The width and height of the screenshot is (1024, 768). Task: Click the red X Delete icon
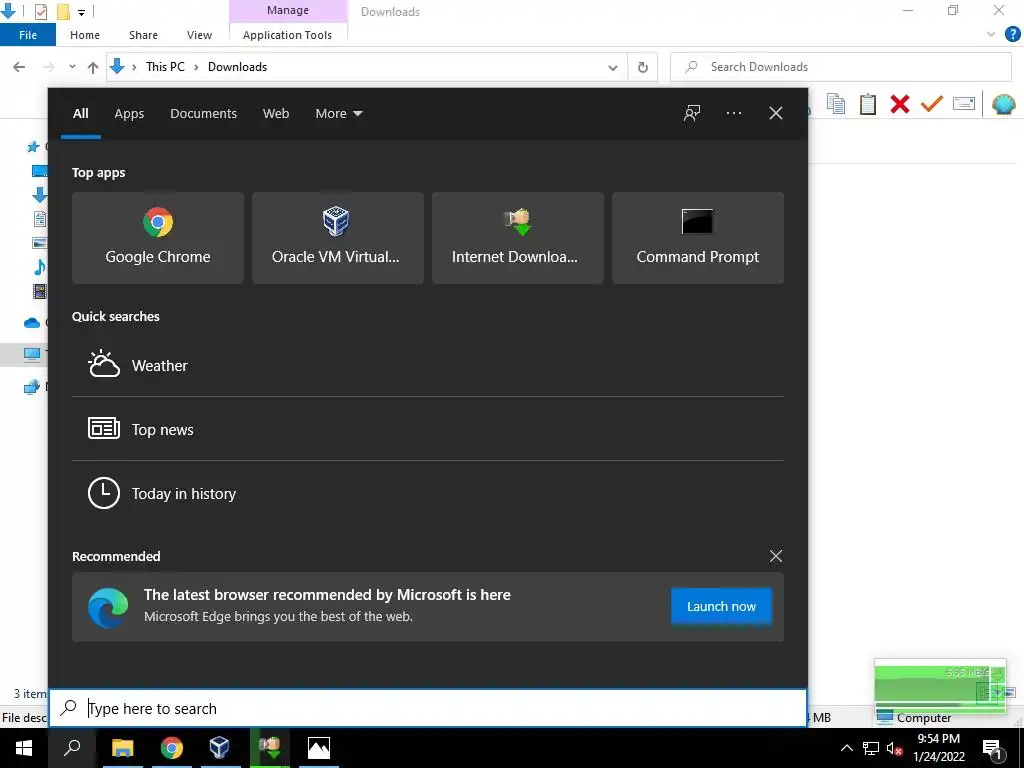900,104
